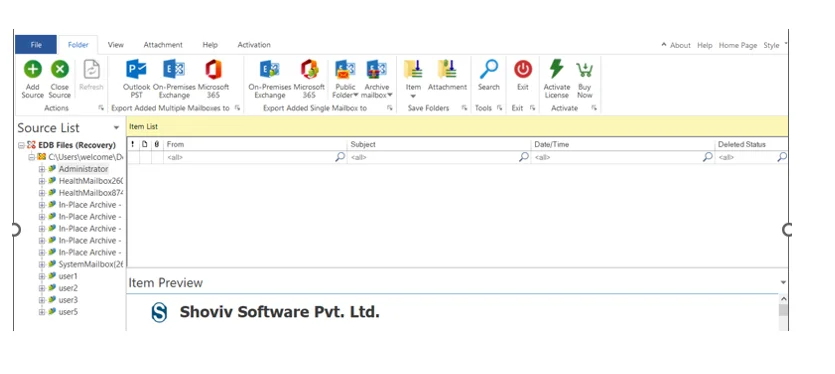This screenshot has width=835, height=374.
Task: Select the HealthMailbox26 tree item
Action: click(x=91, y=181)
